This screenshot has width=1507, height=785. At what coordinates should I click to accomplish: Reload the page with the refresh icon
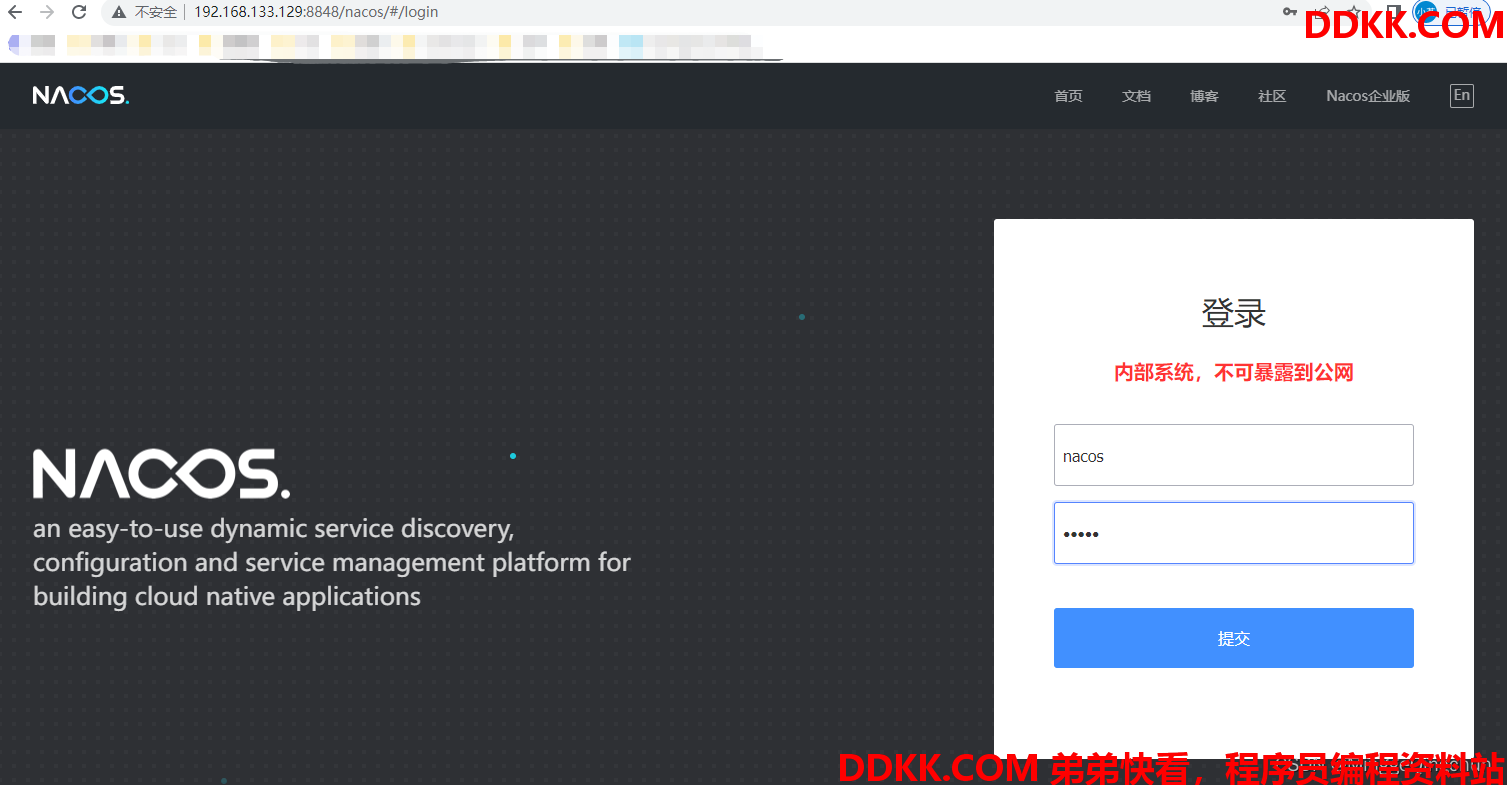pyautogui.click(x=79, y=12)
